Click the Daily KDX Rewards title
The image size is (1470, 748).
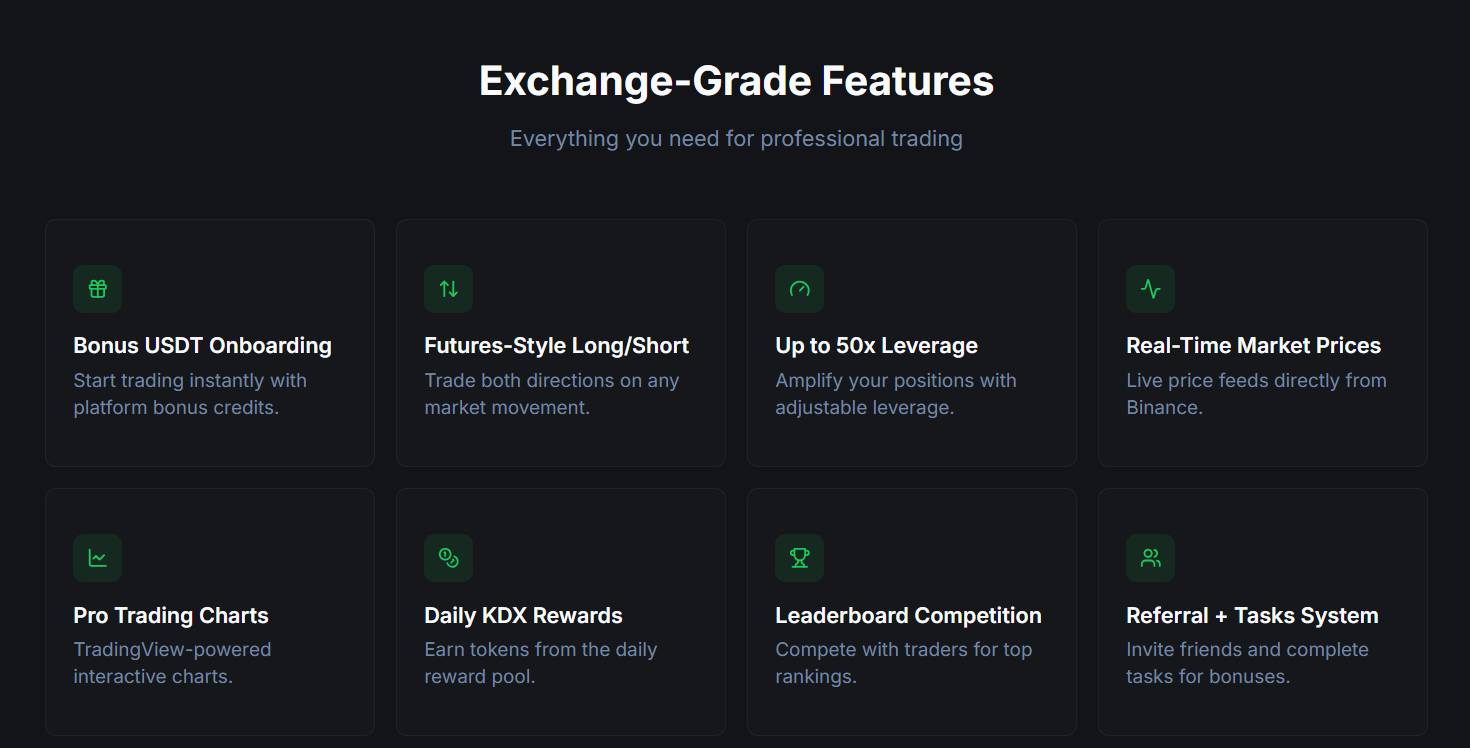[524, 615]
